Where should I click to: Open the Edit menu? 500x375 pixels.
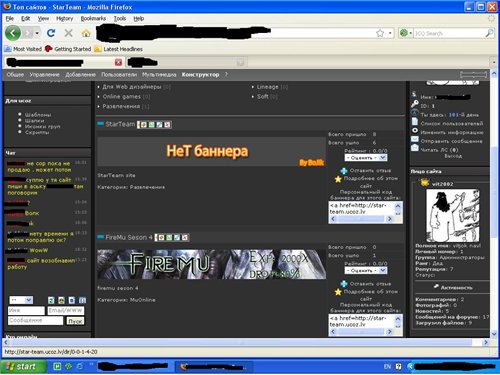click(x=26, y=18)
